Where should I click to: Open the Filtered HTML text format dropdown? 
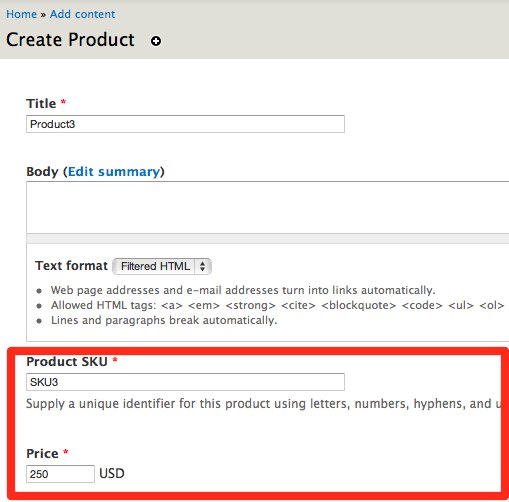pyautogui.click(x=162, y=266)
